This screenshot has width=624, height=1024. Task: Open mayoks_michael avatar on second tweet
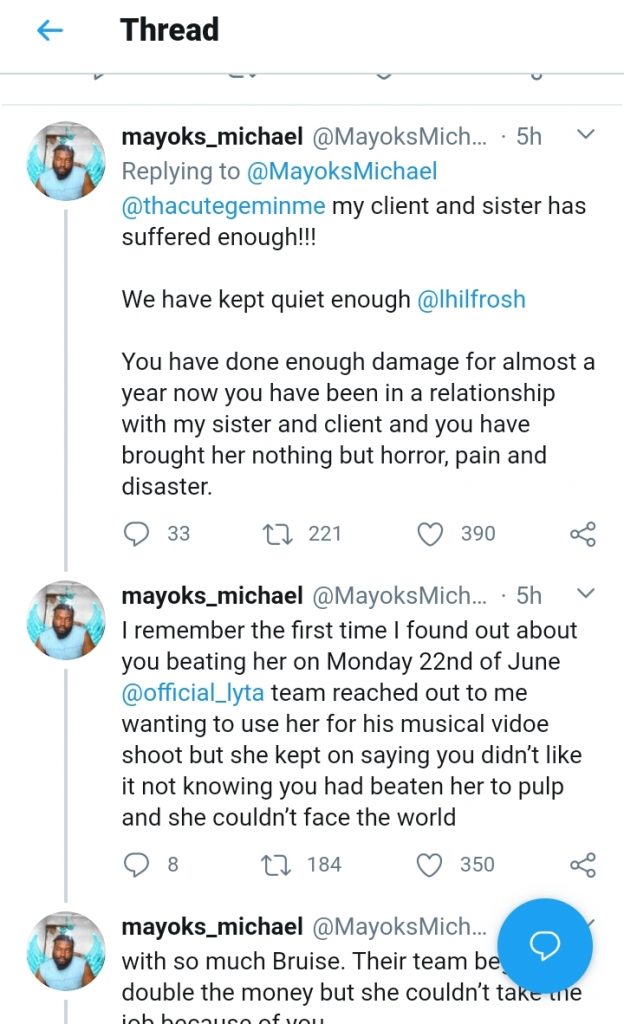65,621
